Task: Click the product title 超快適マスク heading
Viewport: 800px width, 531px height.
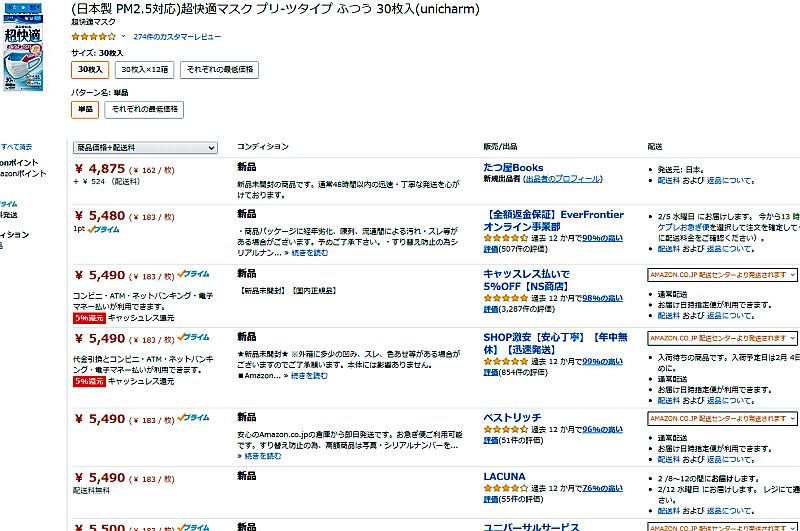Action: 276,9
